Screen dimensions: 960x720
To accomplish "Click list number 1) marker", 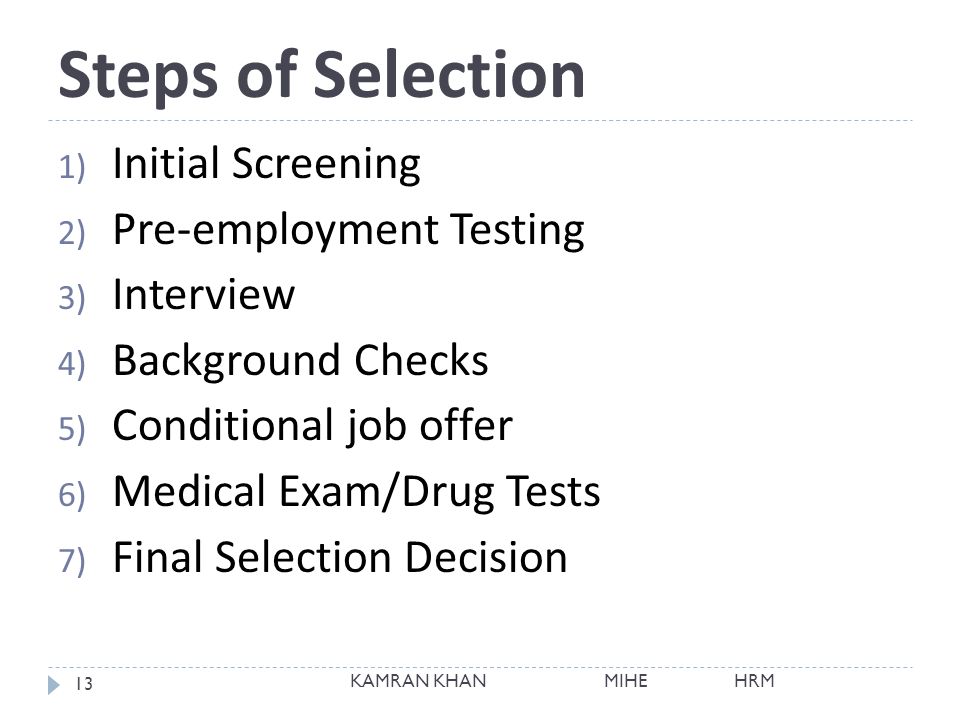I will [72, 167].
